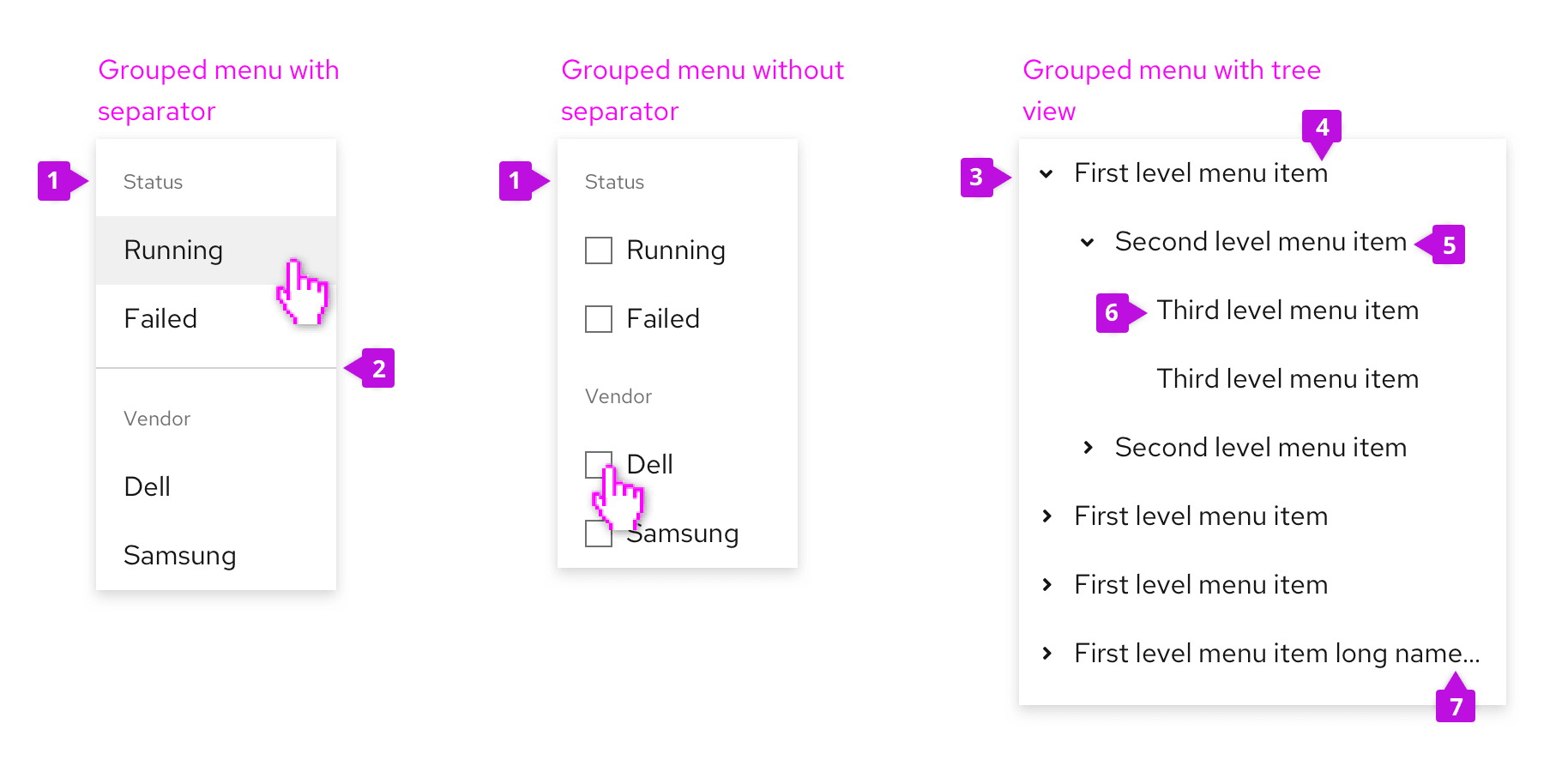Image resolution: width=1568 pixels, height=772 pixels.
Task: Click annotation badge 4 above first menu item
Action: tap(1322, 127)
